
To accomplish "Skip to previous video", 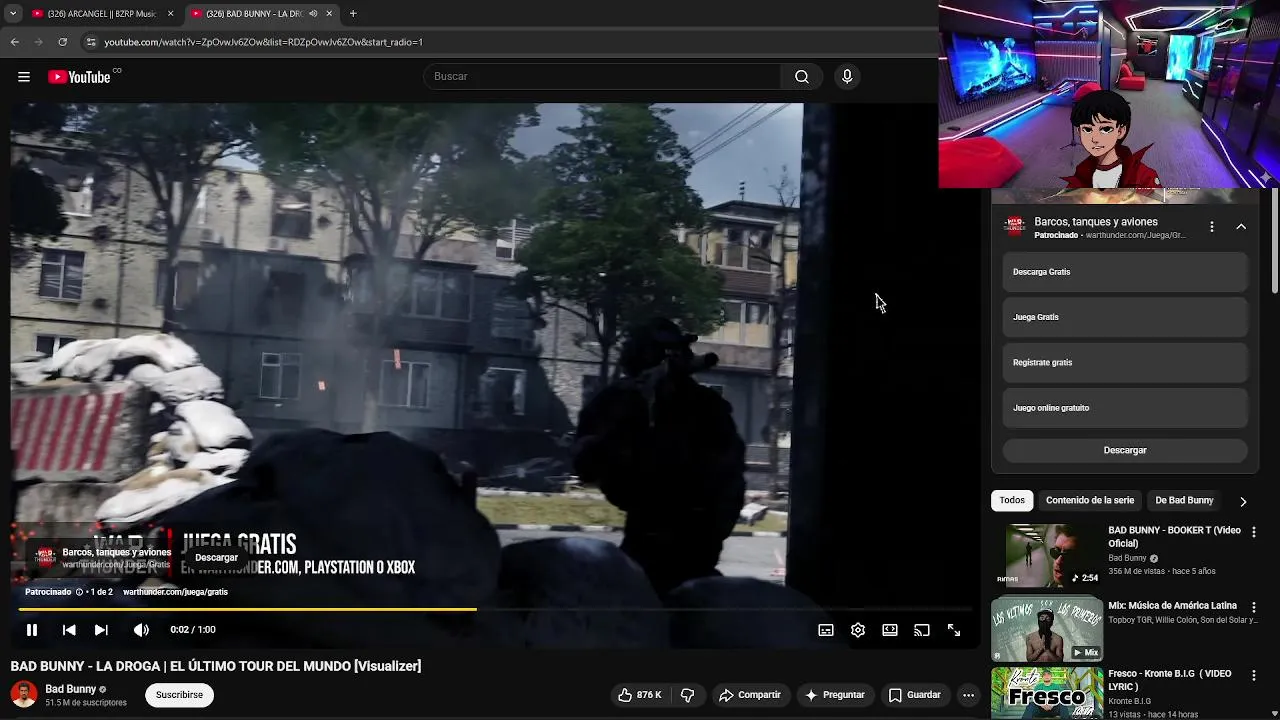I will coord(69,630).
